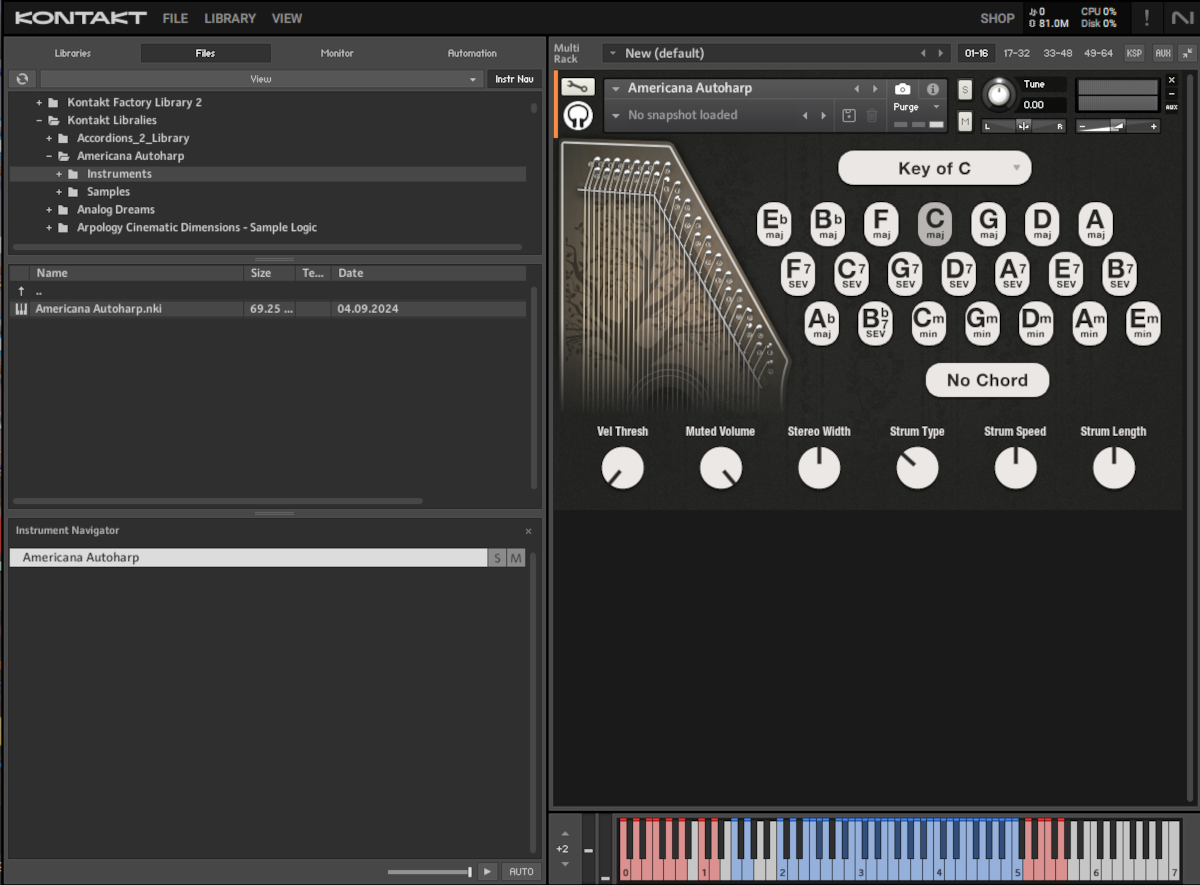Click the snapshot camera icon
This screenshot has width=1200, height=885.
(903, 89)
